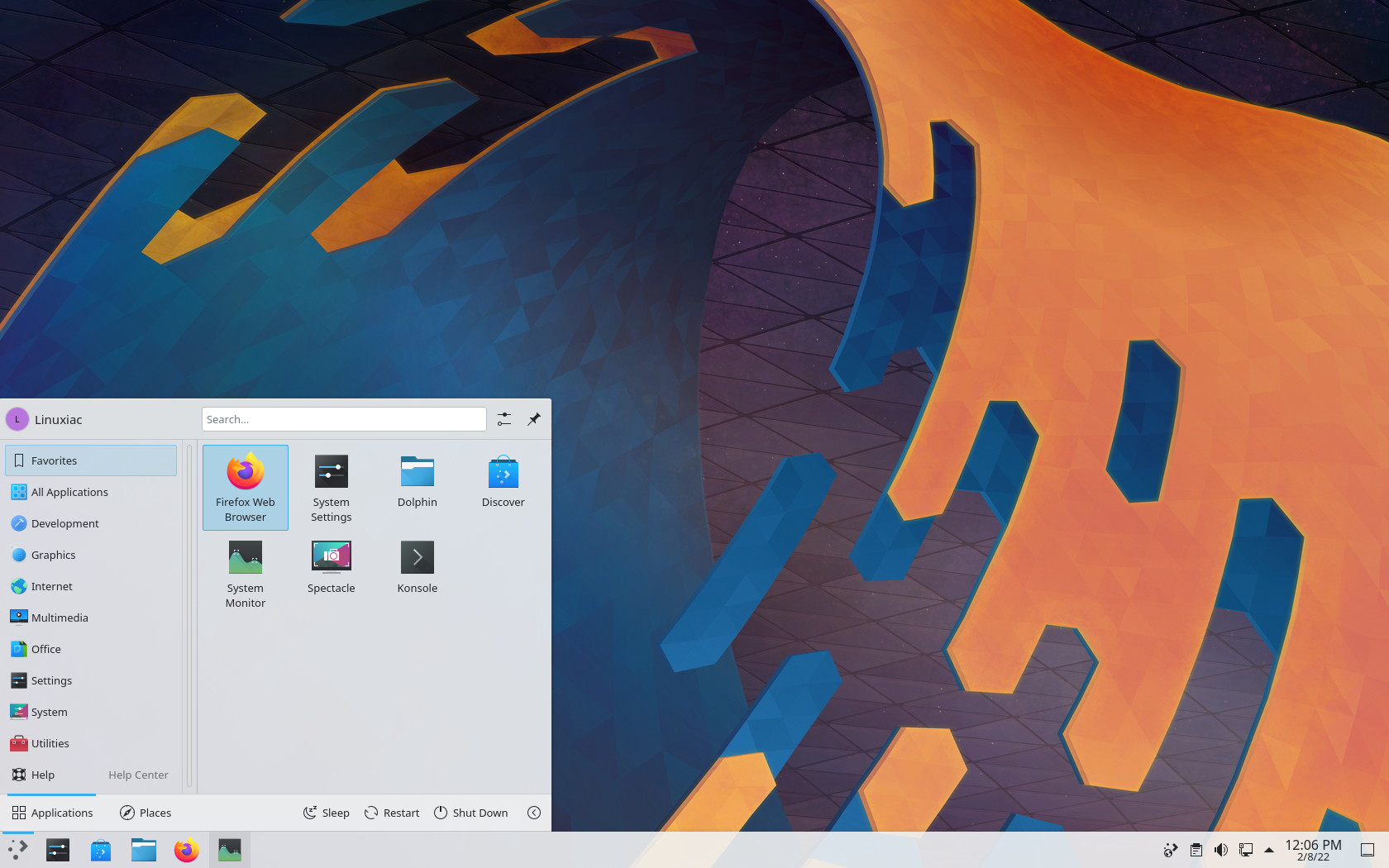Open System Settings from taskbar
The width and height of the screenshot is (1389, 868).
click(58, 850)
